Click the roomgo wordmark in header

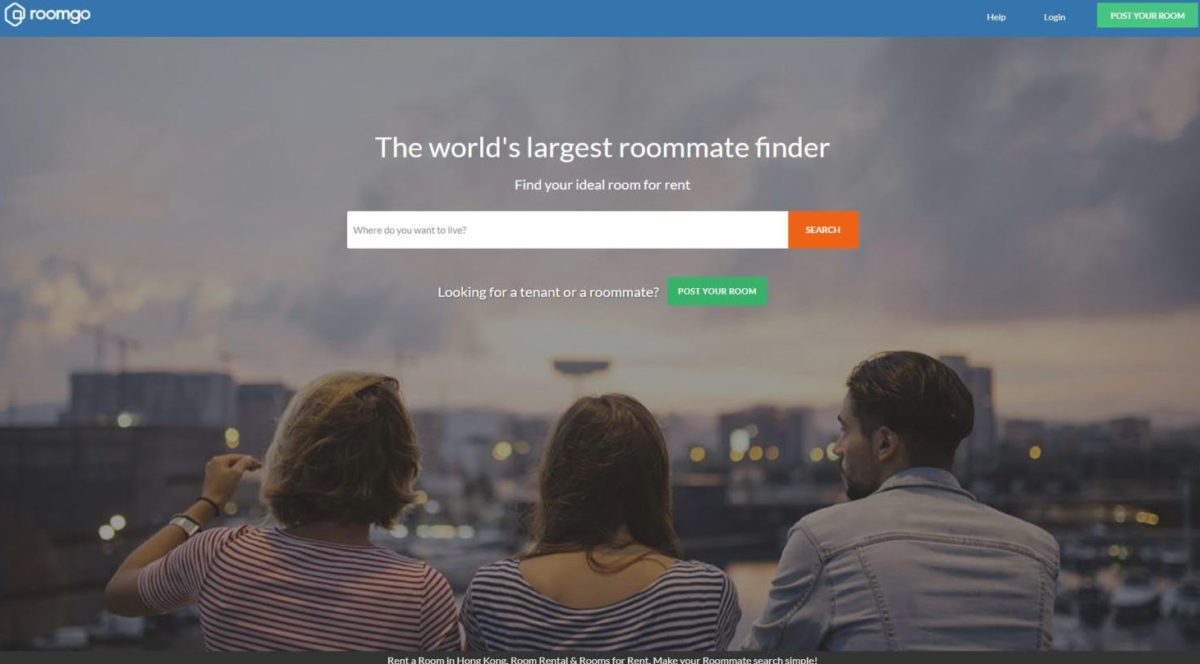click(60, 15)
